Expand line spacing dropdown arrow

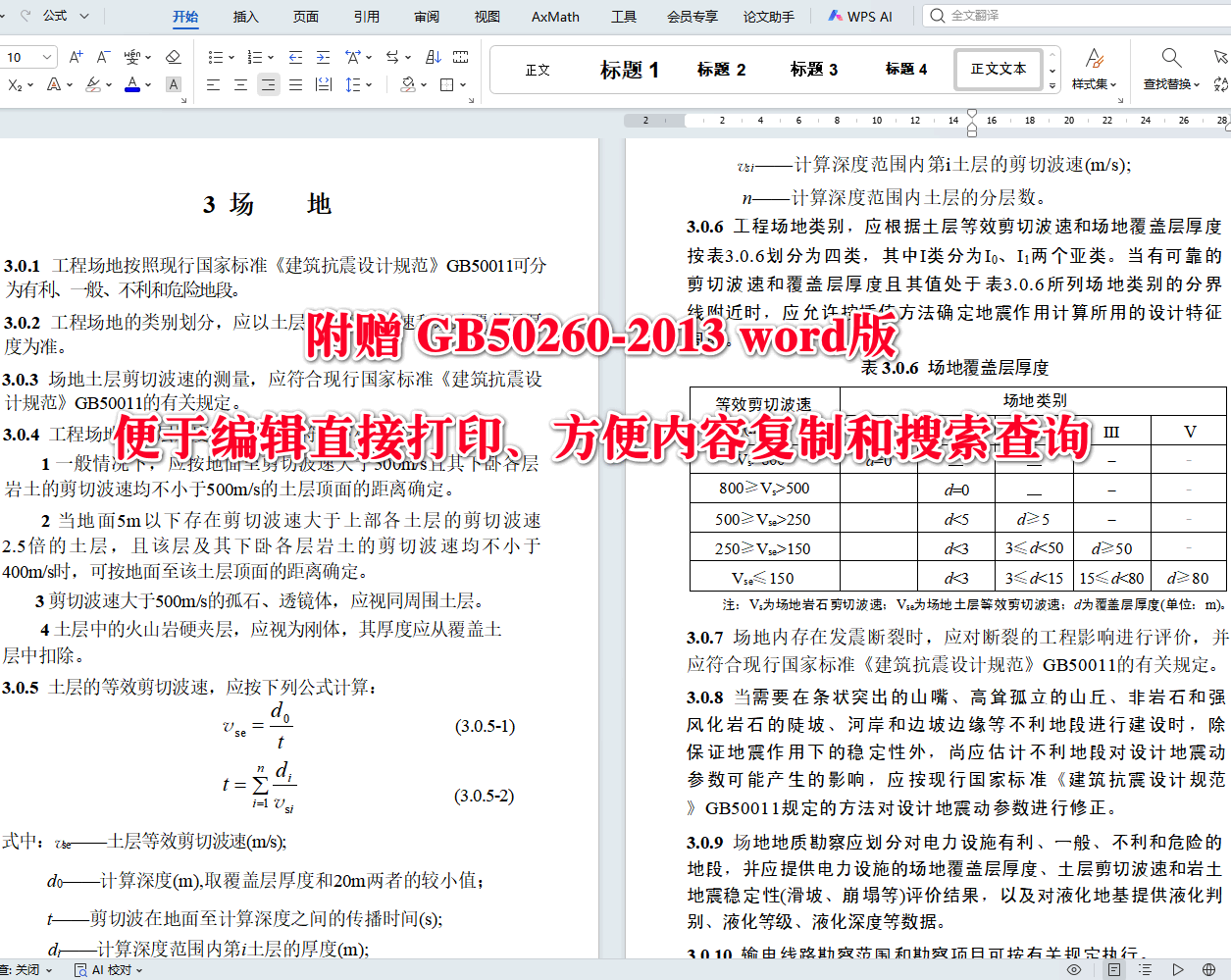369,85
